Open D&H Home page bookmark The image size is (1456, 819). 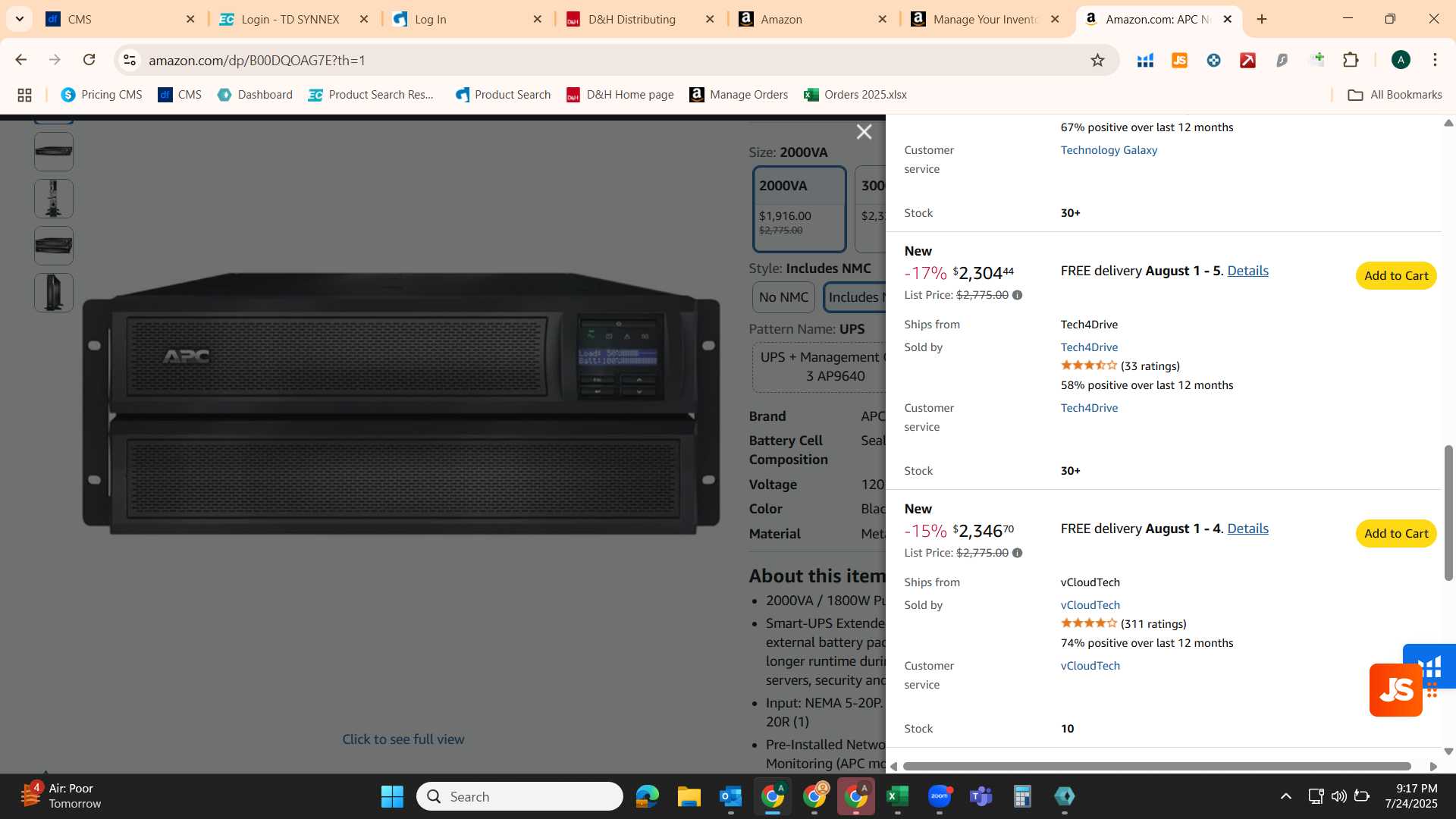tap(620, 95)
